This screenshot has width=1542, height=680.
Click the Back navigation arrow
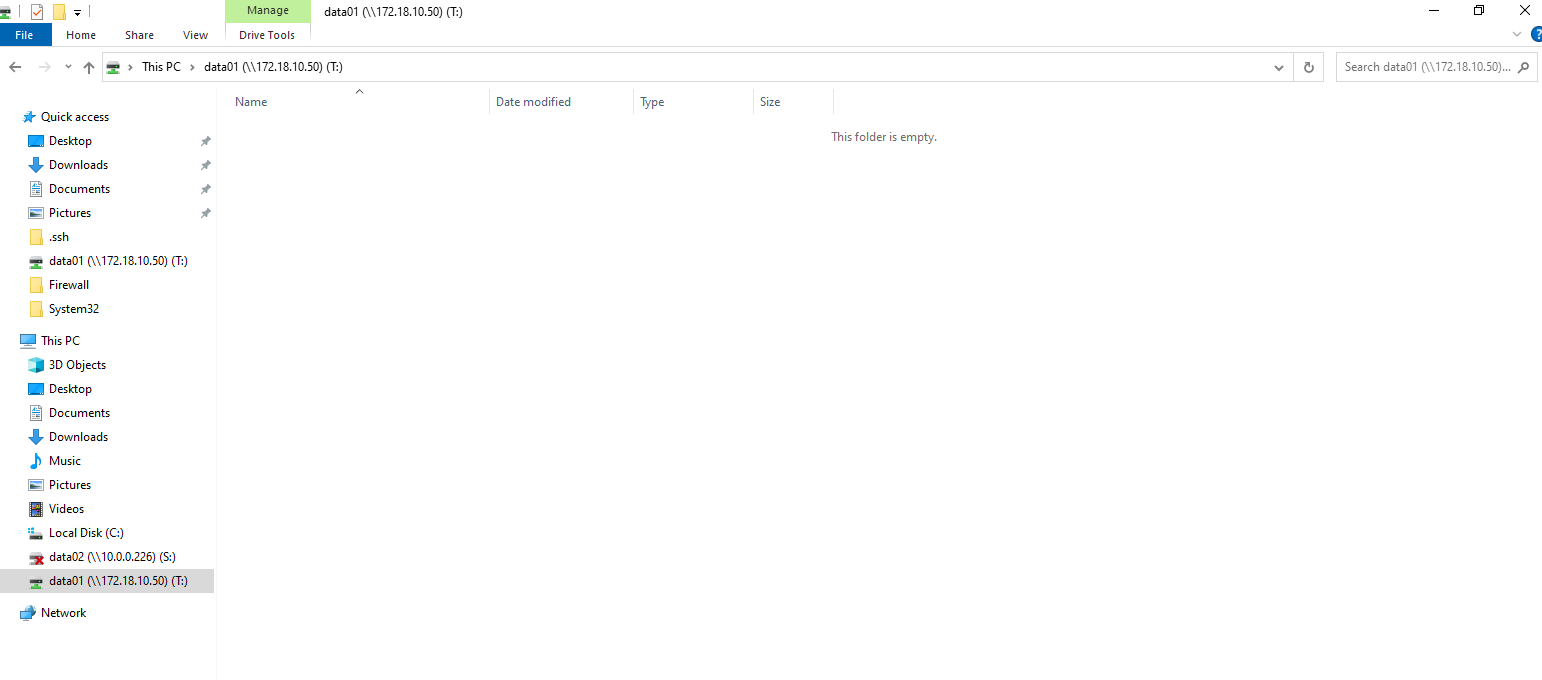[15, 67]
